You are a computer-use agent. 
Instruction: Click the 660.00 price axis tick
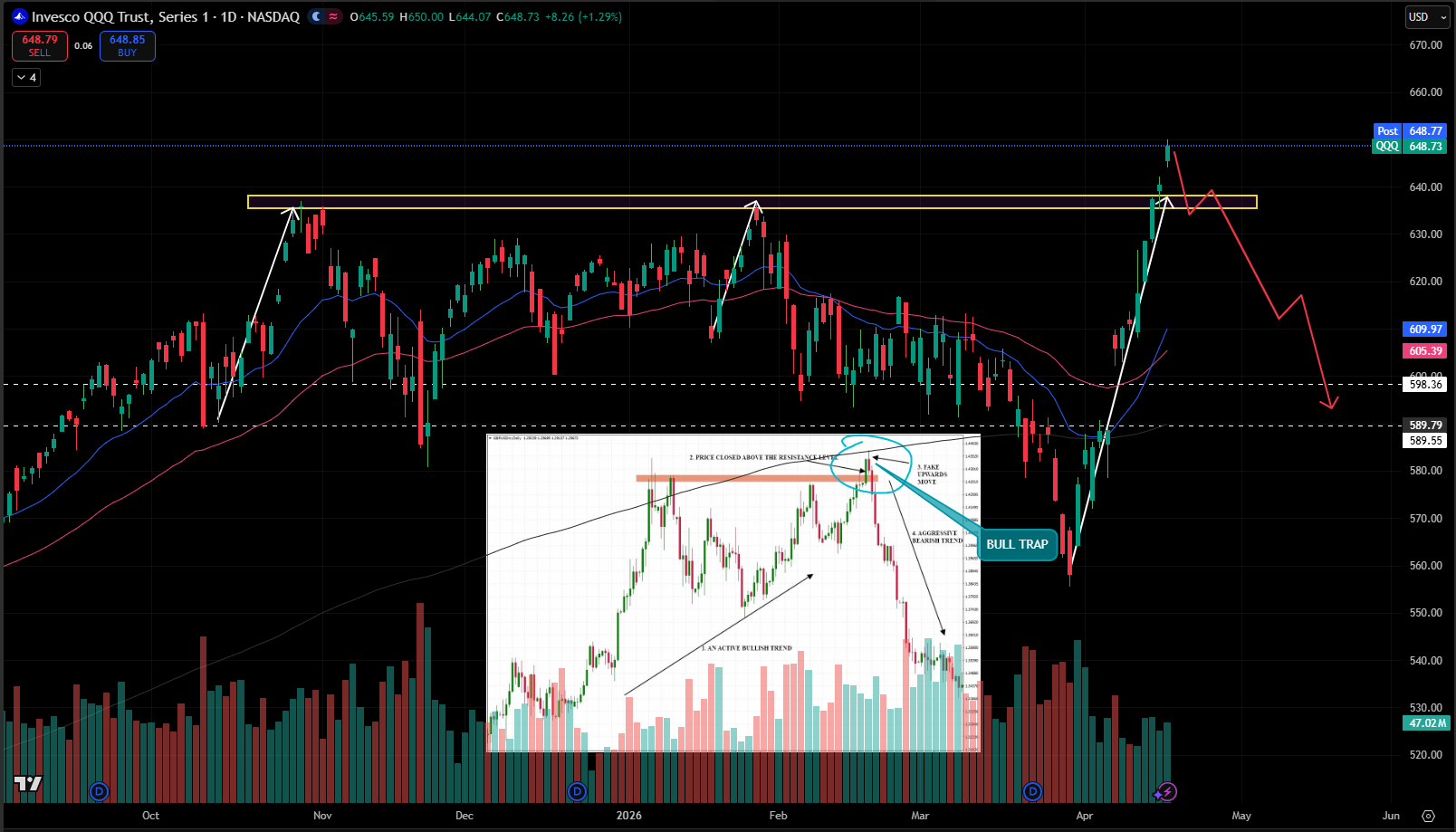point(1426,92)
